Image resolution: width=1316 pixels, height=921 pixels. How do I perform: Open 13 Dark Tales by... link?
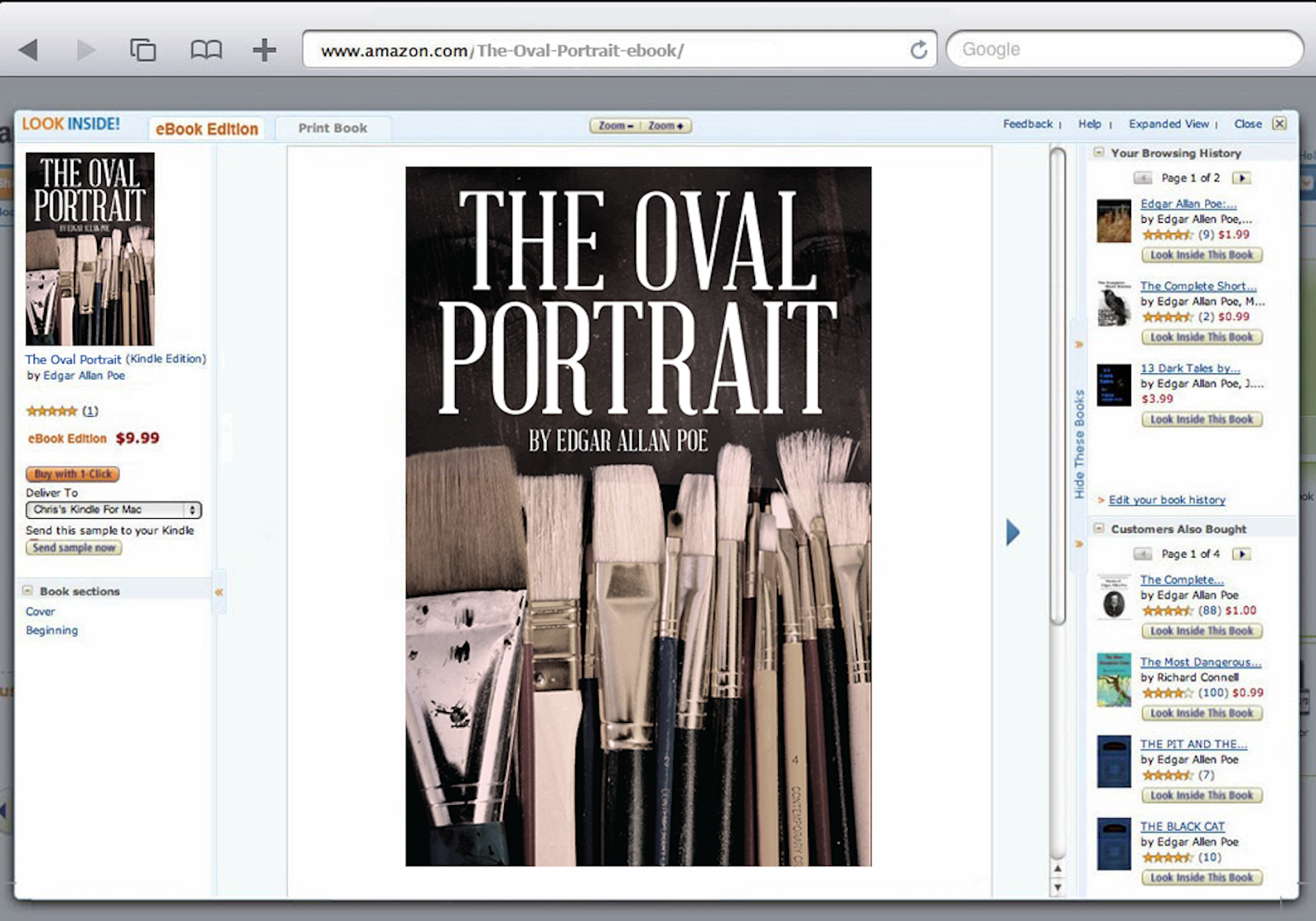point(1190,368)
